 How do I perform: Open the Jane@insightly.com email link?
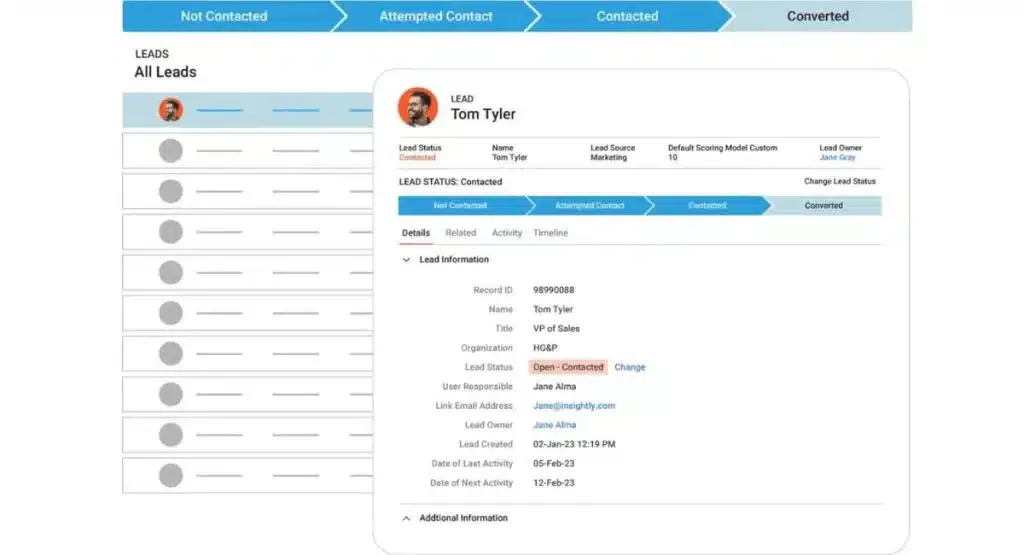(x=574, y=406)
